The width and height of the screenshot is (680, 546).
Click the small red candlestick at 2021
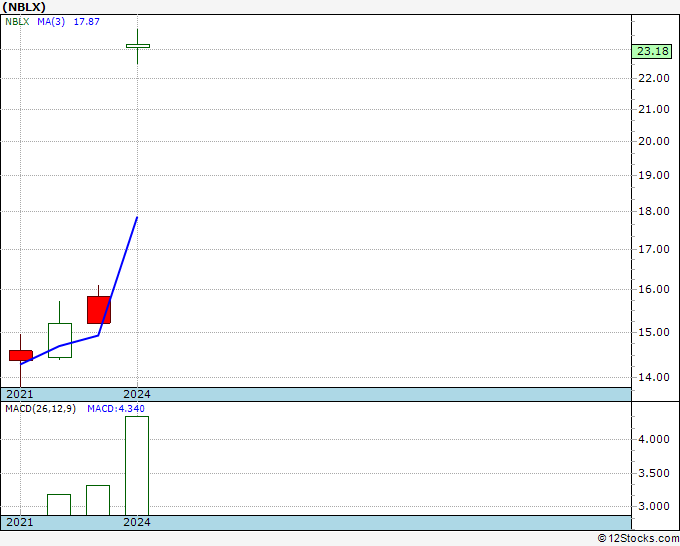[21, 356]
